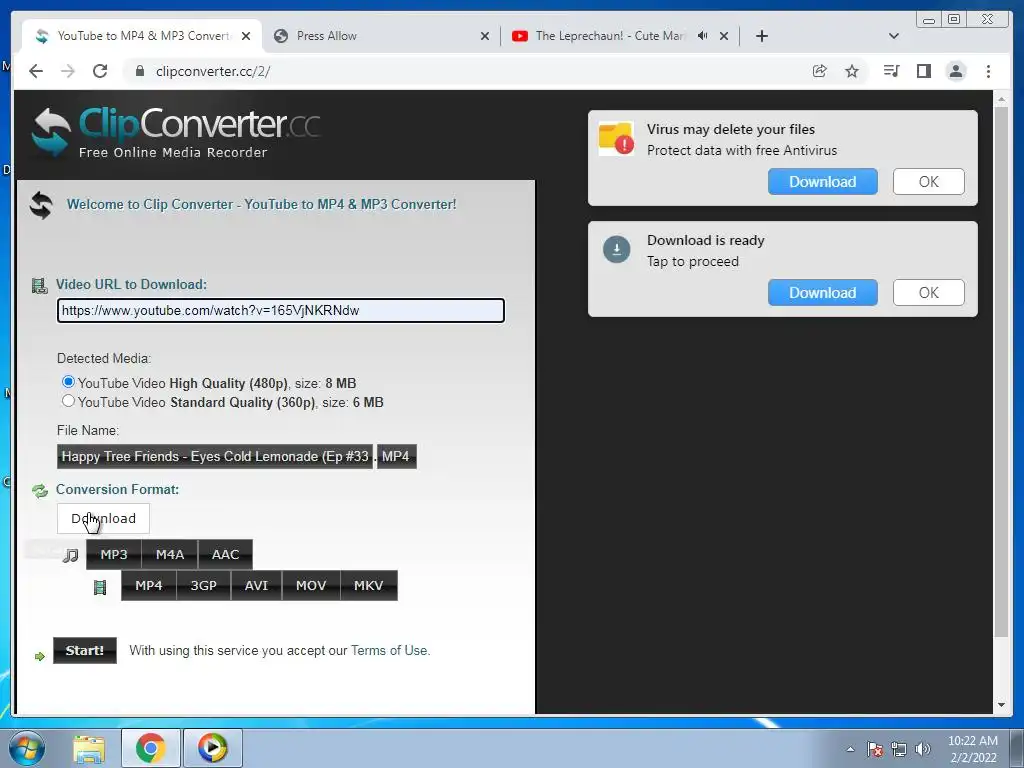
Task: Click the ClipConverter.cc logo
Action: (x=176, y=133)
